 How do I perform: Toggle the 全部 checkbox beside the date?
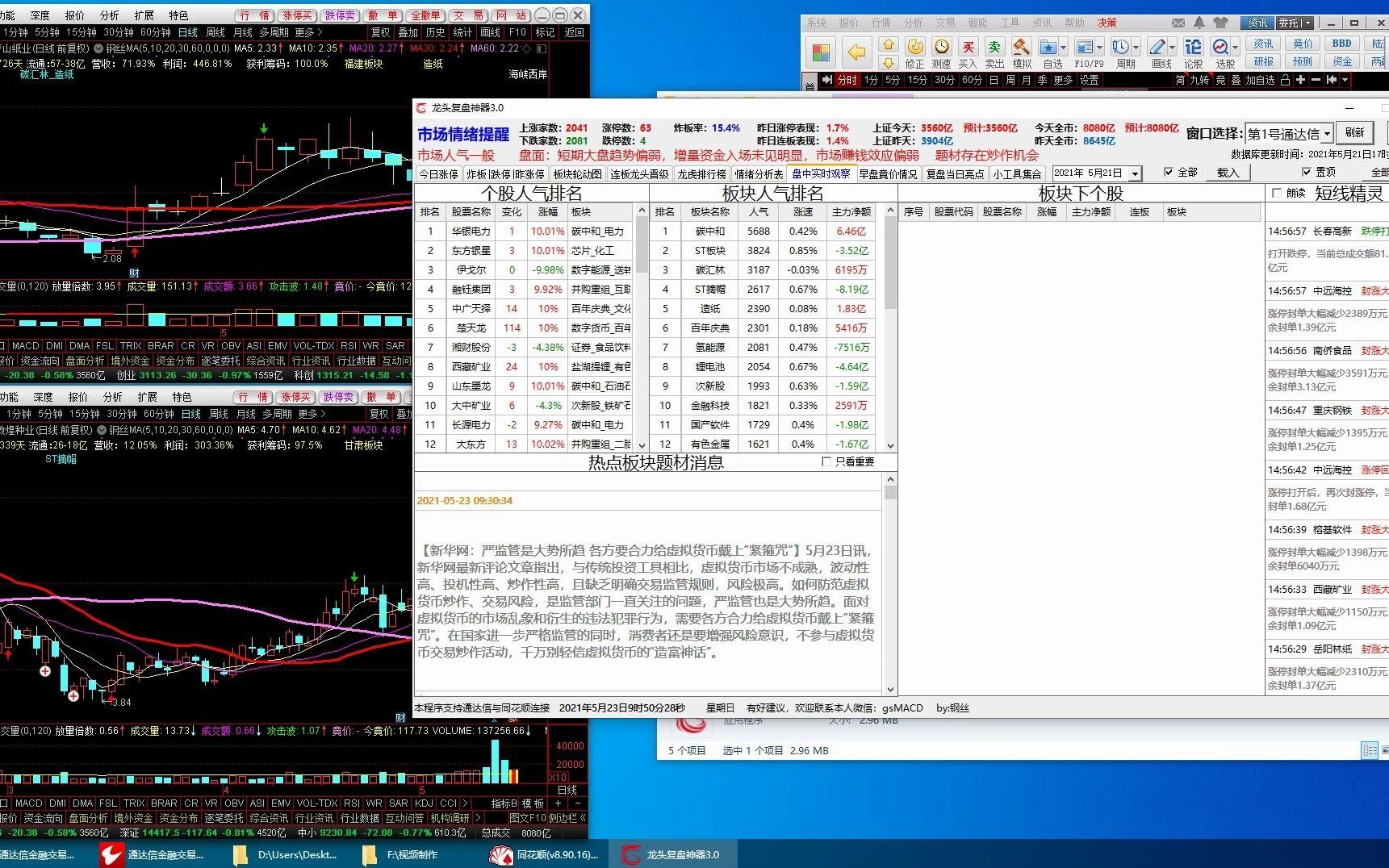click(x=1169, y=172)
